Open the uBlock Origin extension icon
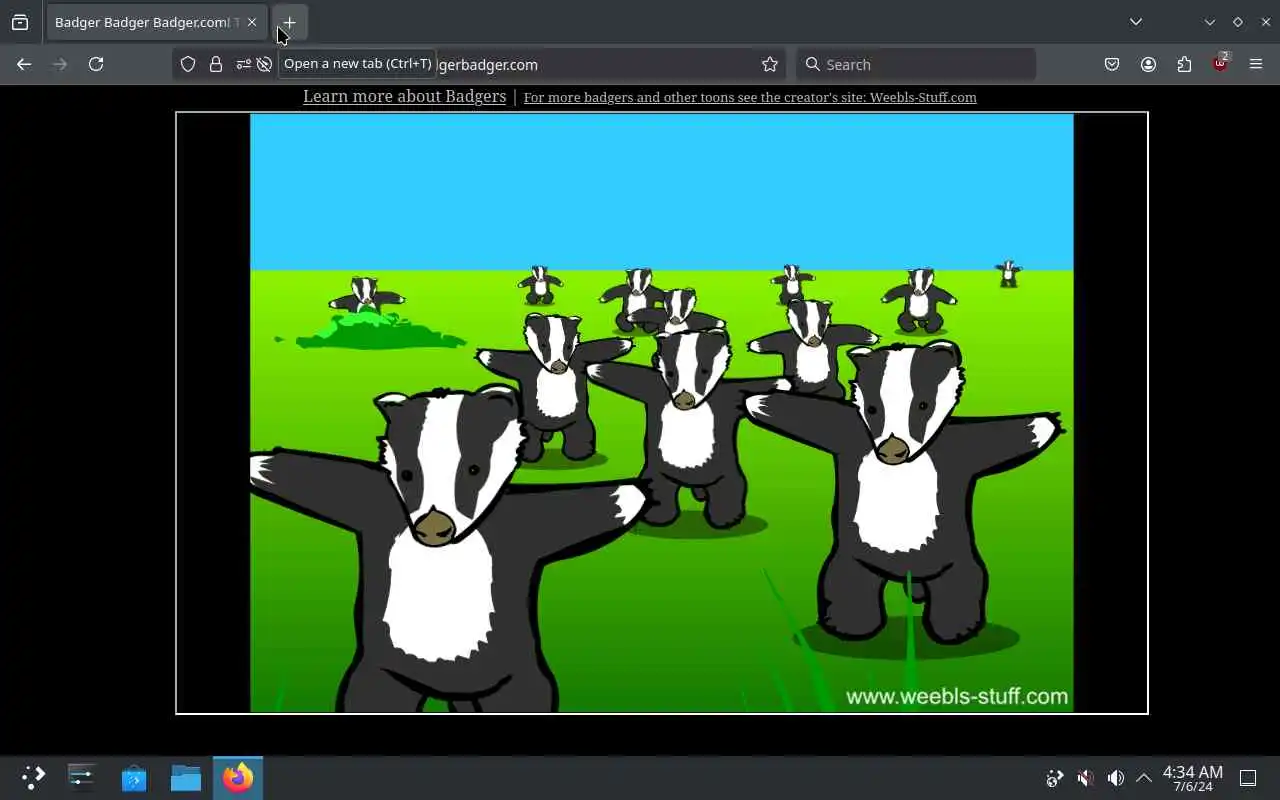This screenshot has height=800, width=1280. coord(1220,64)
